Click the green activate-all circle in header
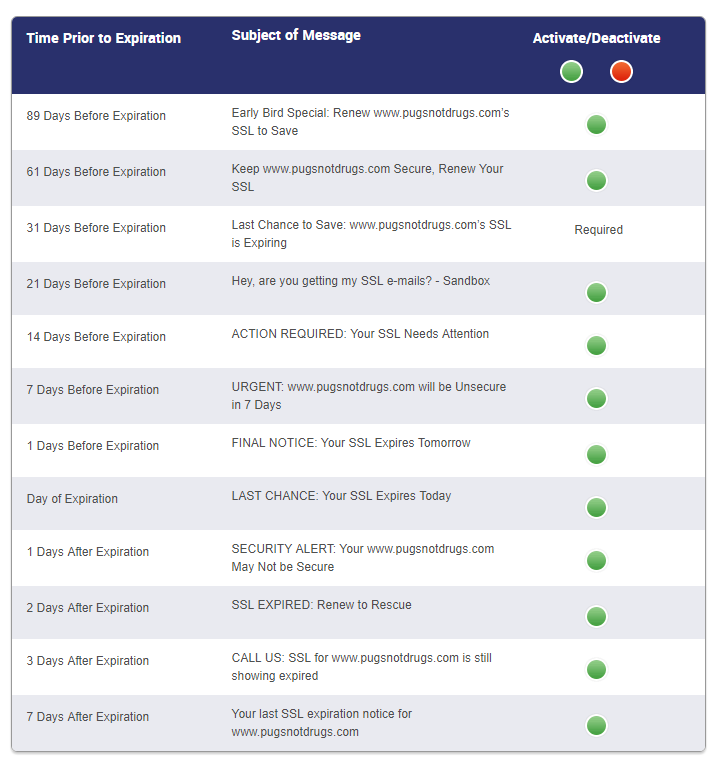Screen dimensions: 721x769 (x=571, y=72)
